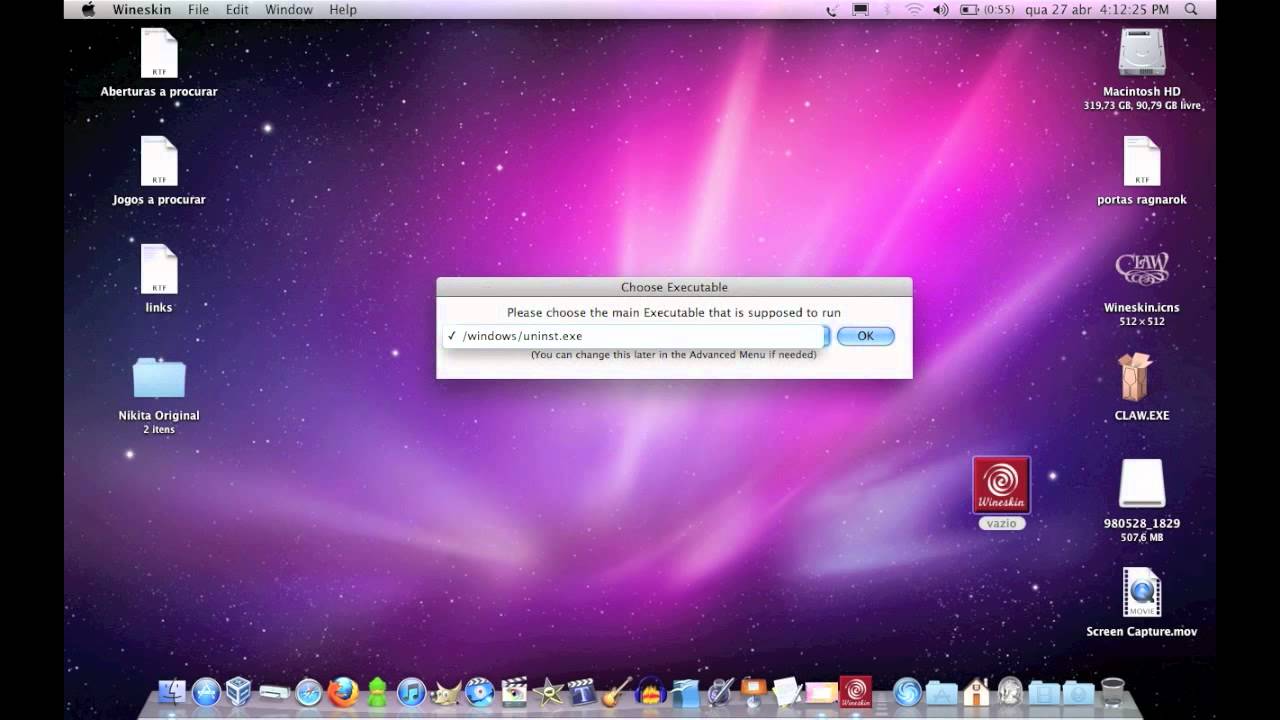This screenshot has width=1280, height=720.
Task: Open the Wi-Fi status menu
Action: tap(913, 9)
